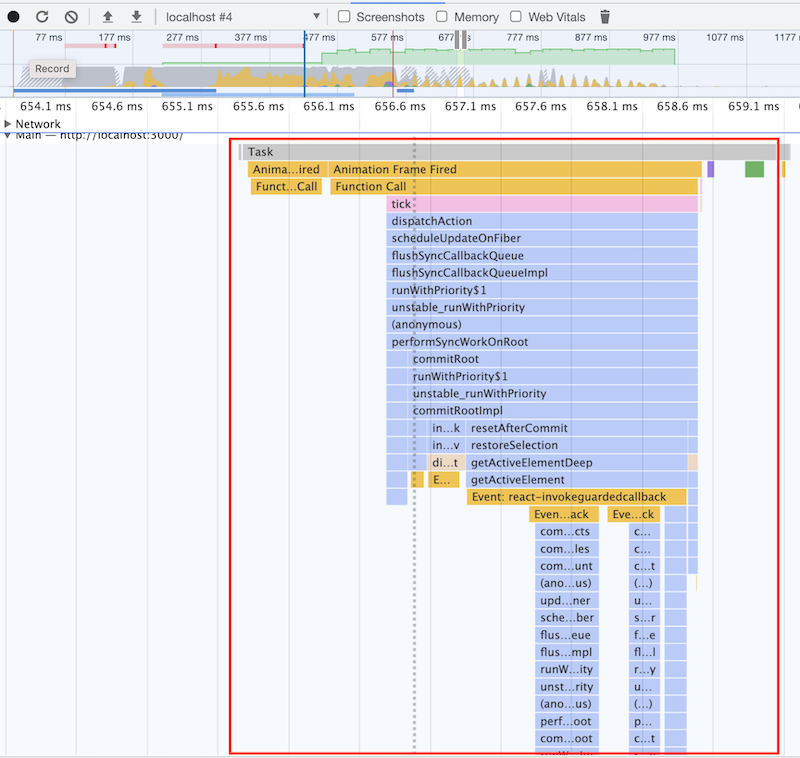Click the 577 ms overview timeline marker
The height and width of the screenshot is (758, 800).
coord(387,37)
